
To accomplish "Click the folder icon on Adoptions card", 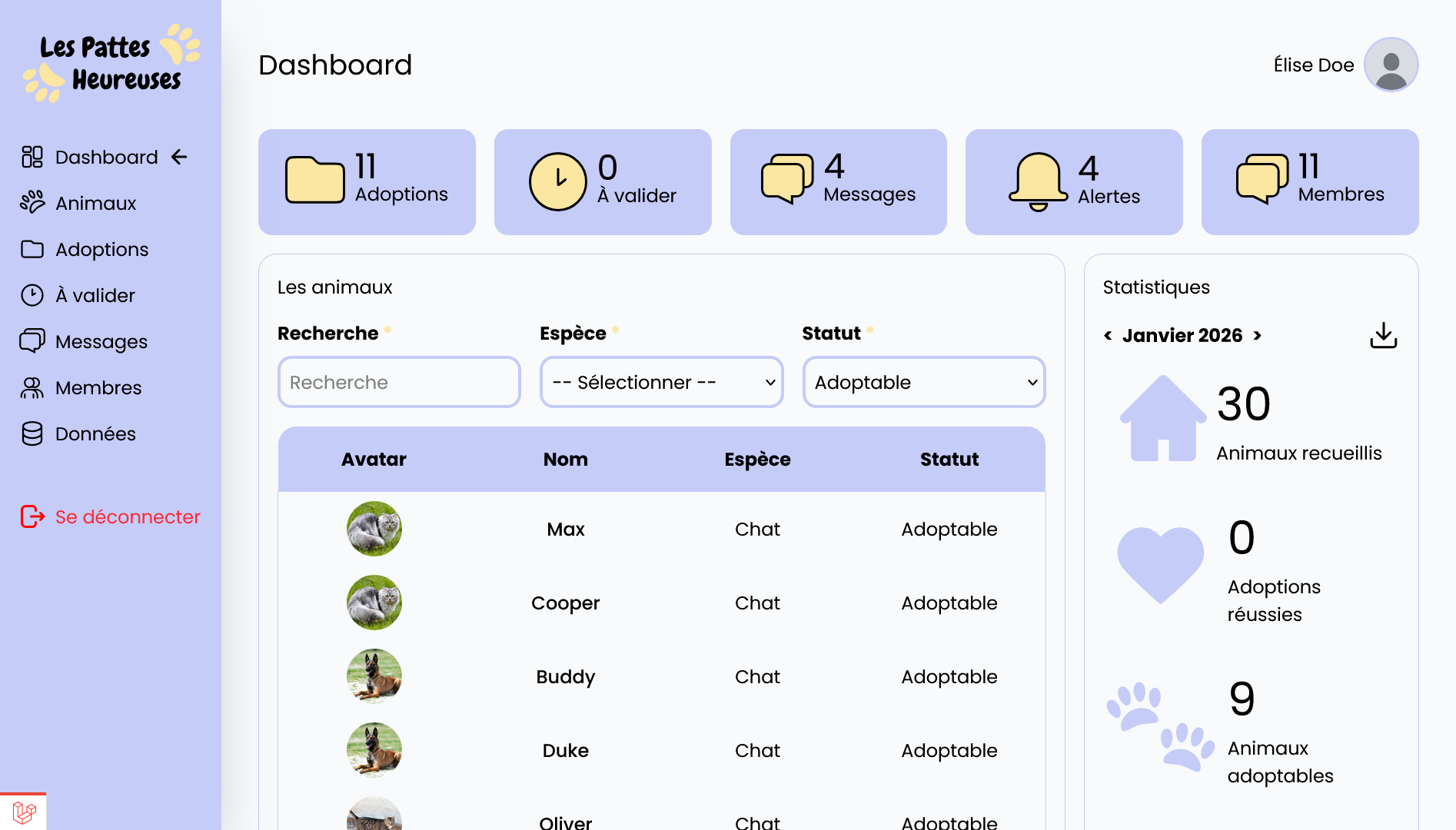I will [314, 180].
